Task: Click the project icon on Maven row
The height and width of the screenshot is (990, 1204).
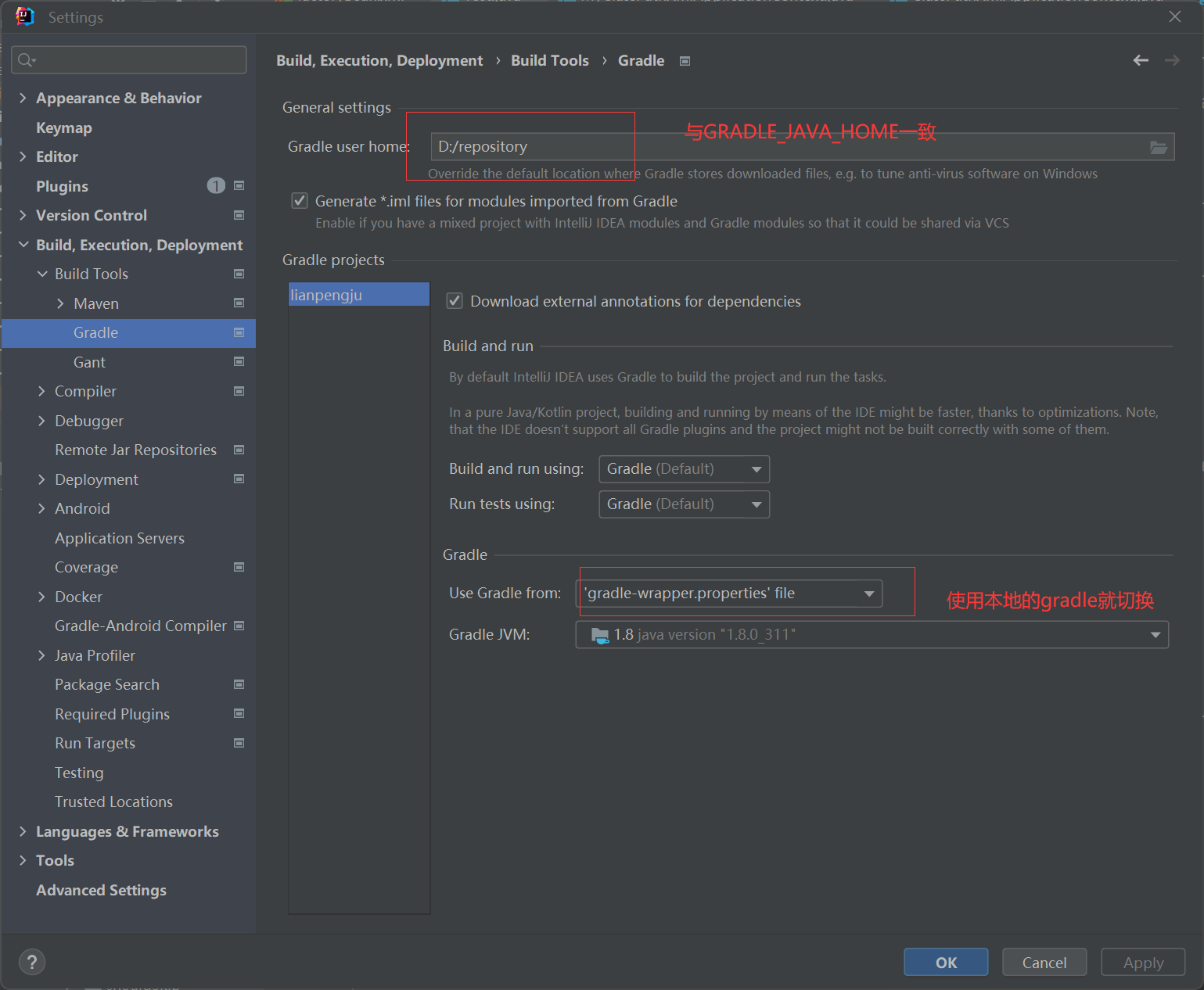Action: tap(239, 303)
